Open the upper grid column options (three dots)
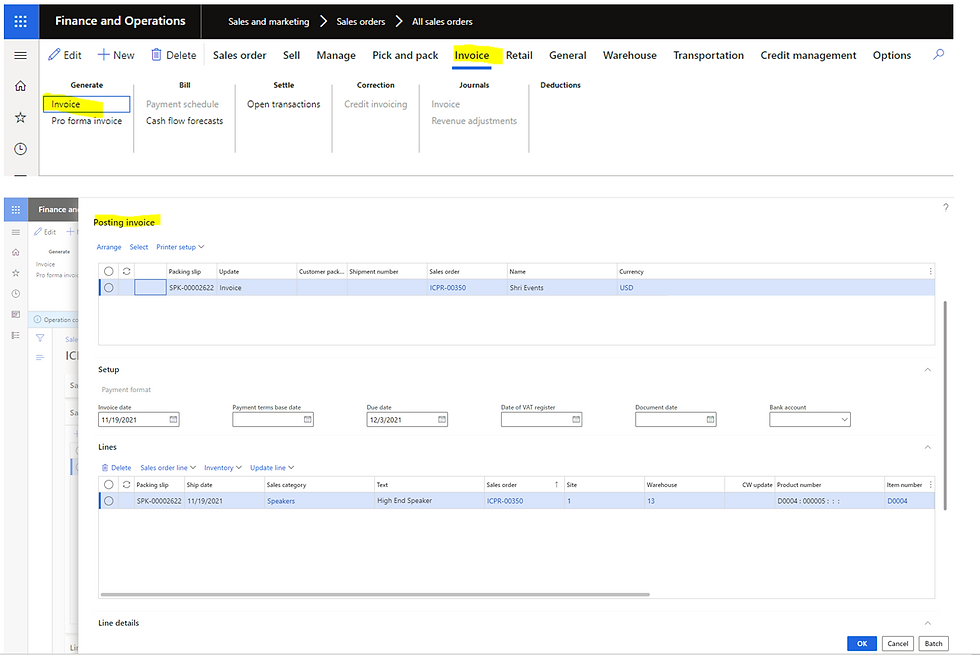 coord(930,271)
